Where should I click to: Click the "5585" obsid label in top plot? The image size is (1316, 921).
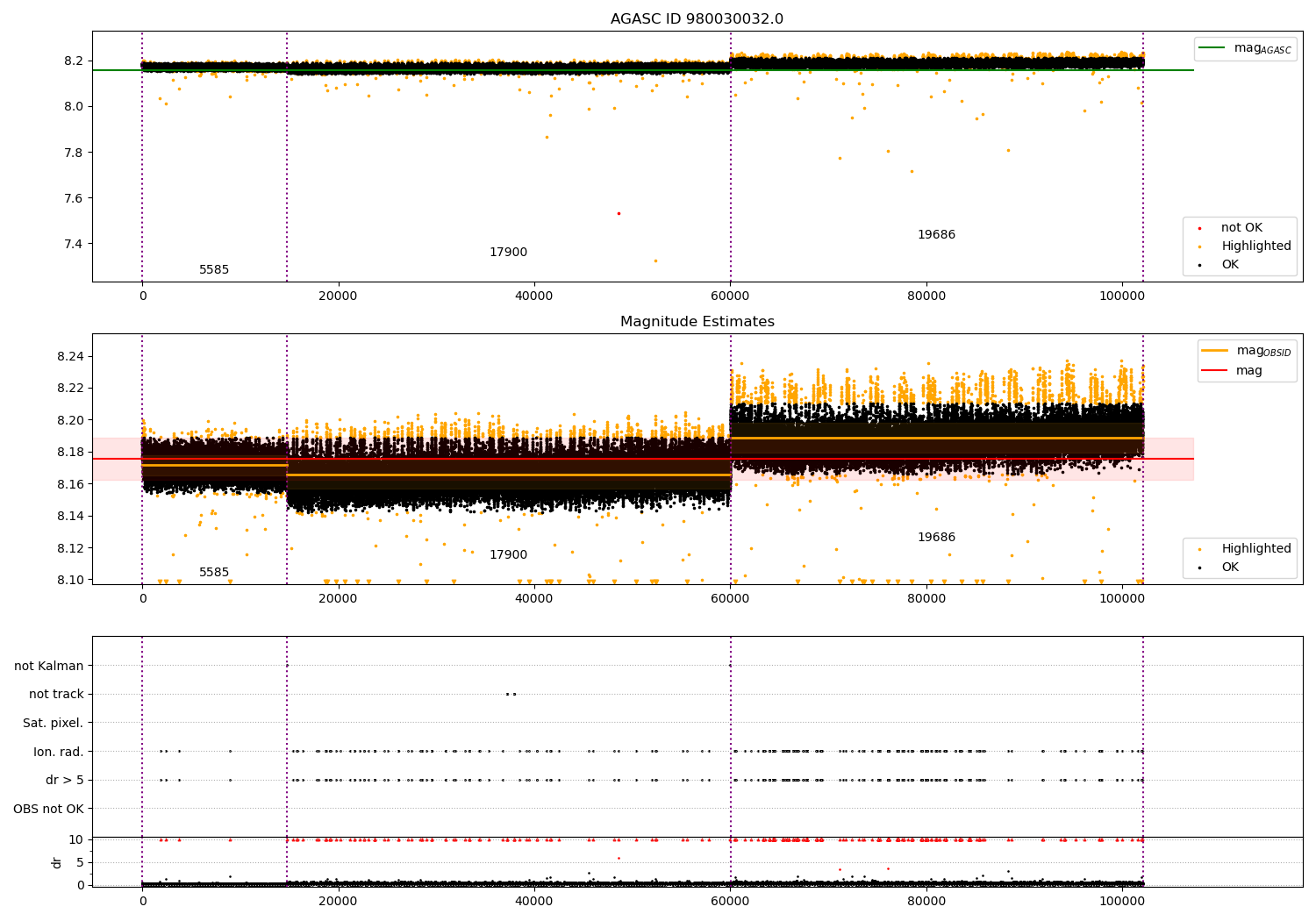214,270
